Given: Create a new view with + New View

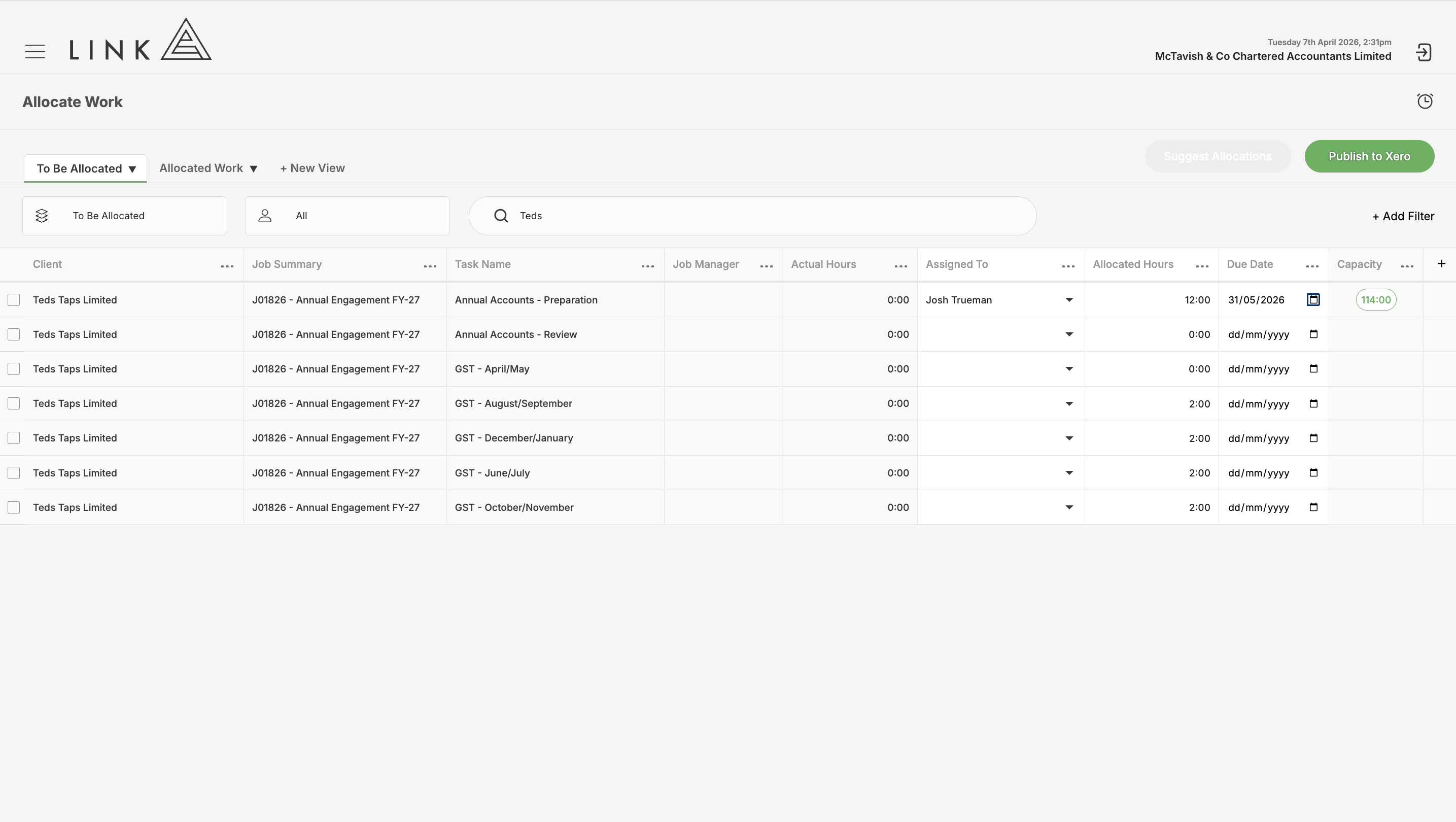Looking at the screenshot, I should pos(313,168).
